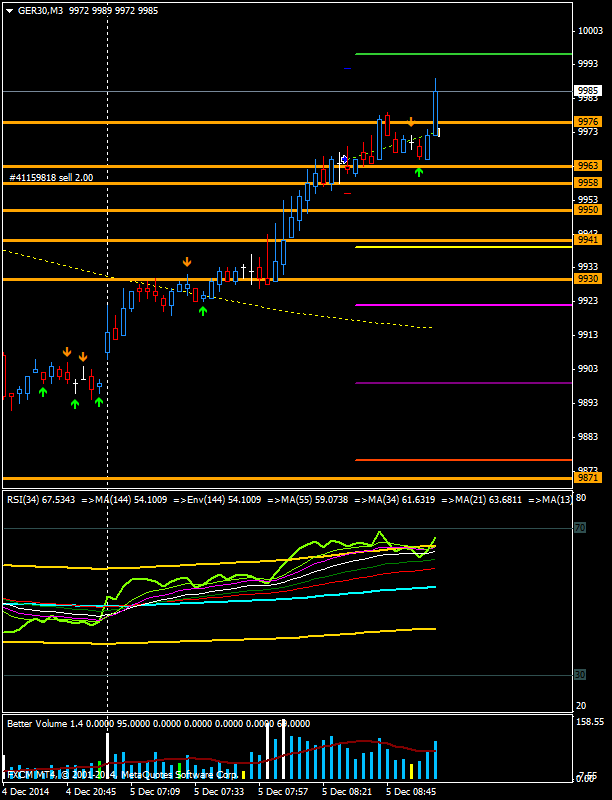Select the 9871 price level tag
The width and height of the screenshot is (612, 800).
[588, 478]
